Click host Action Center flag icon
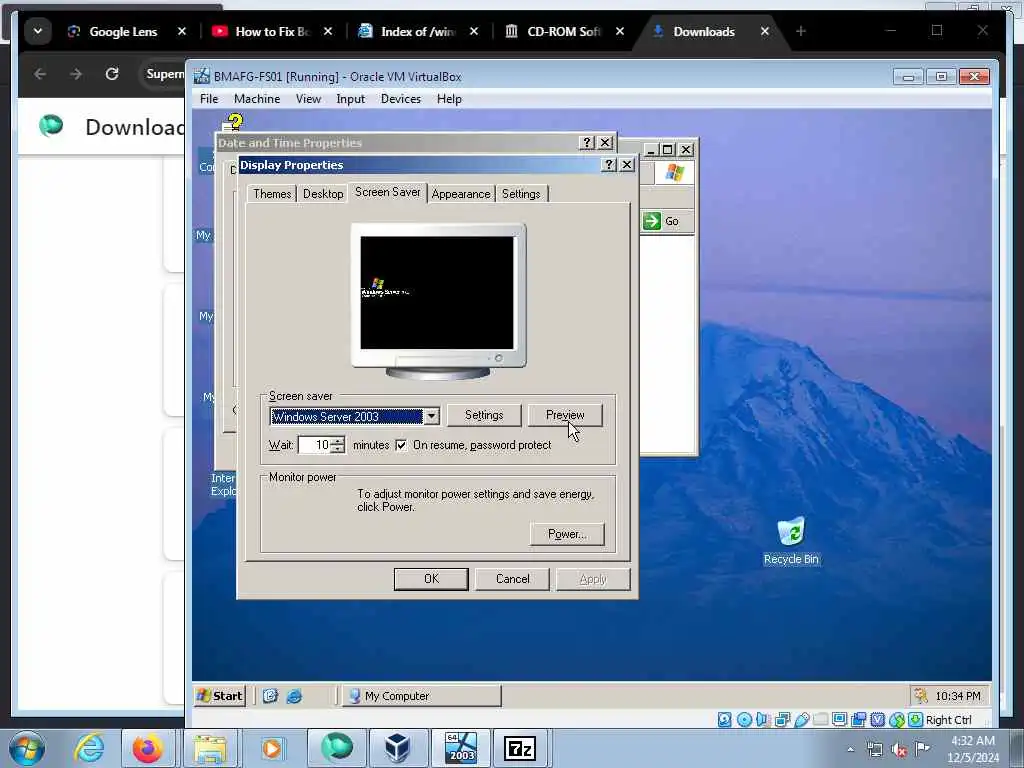Image resolution: width=1024 pixels, height=768 pixels. click(923, 748)
